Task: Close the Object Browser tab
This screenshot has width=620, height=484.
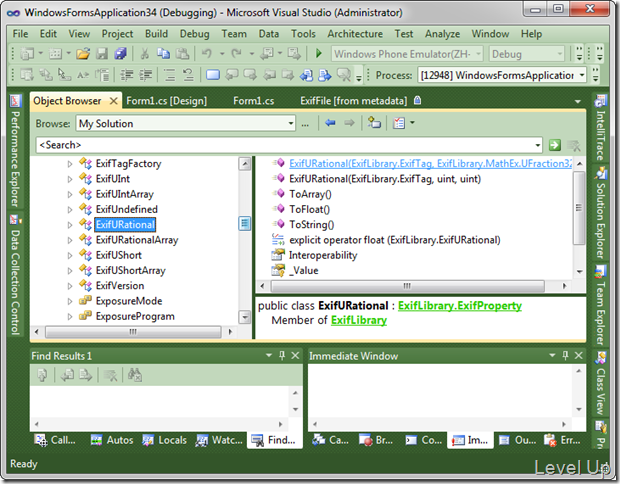Action: click(113, 101)
